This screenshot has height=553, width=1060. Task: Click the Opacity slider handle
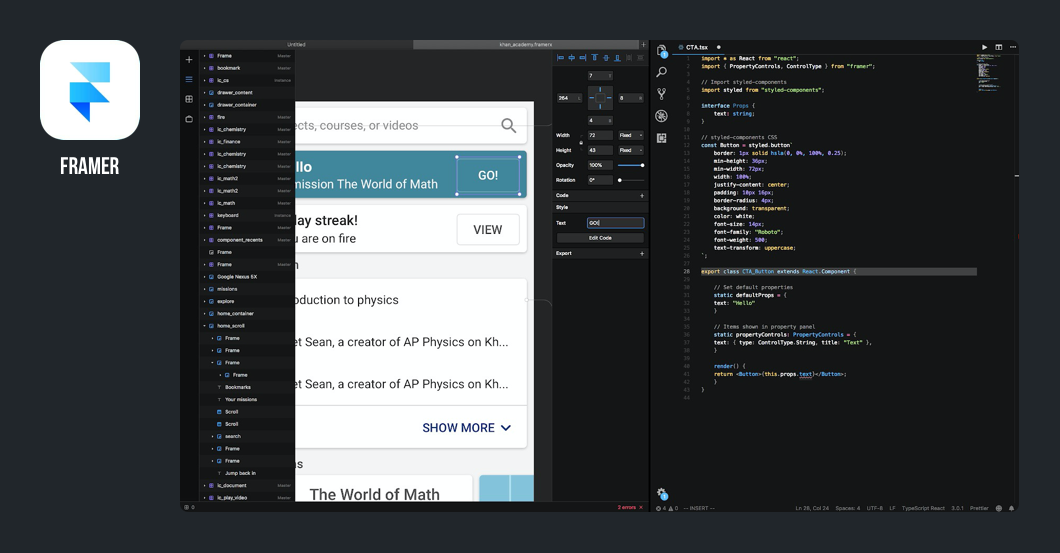tap(642, 165)
